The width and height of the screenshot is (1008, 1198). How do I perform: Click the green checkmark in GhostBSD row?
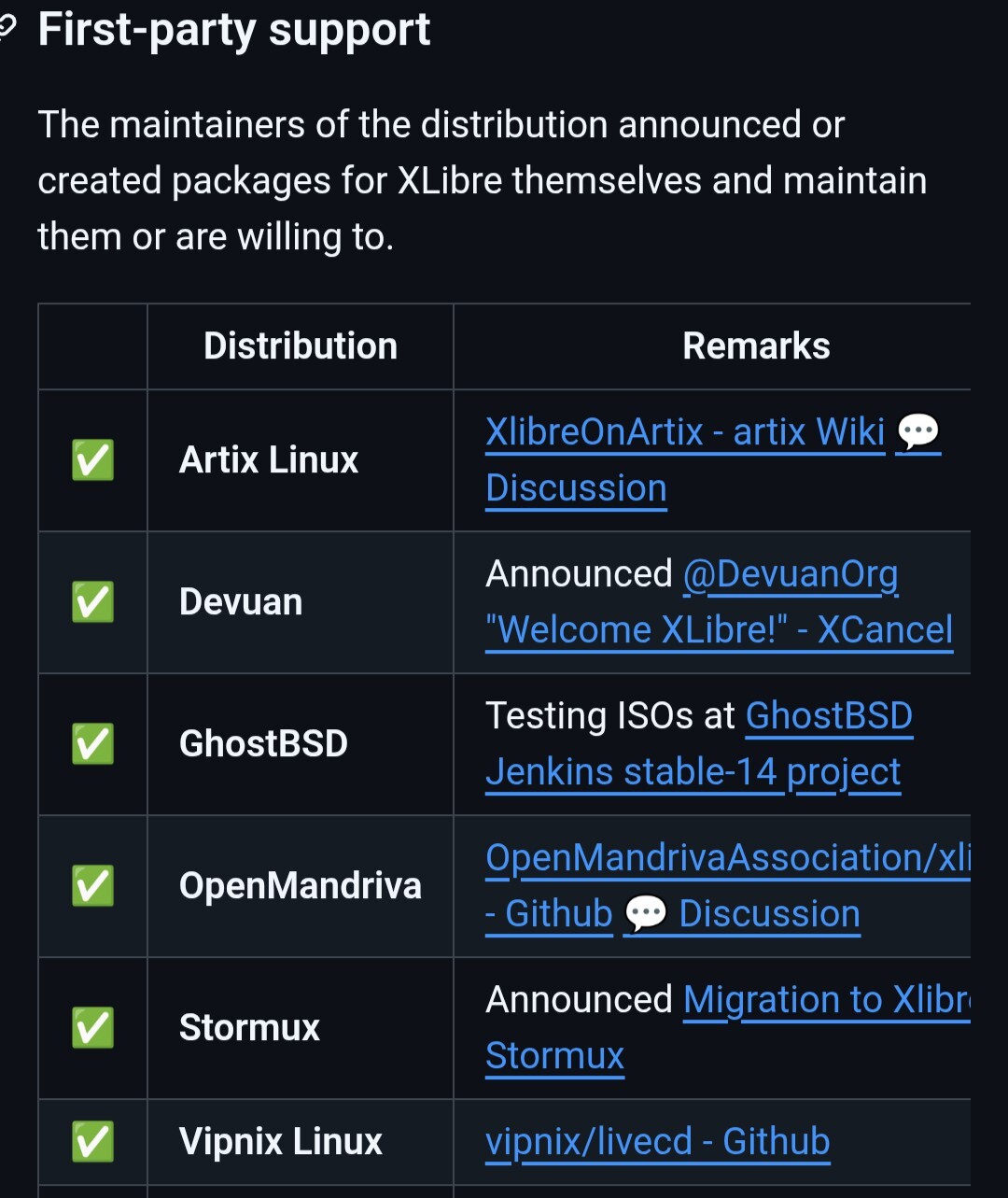(92, 744)
